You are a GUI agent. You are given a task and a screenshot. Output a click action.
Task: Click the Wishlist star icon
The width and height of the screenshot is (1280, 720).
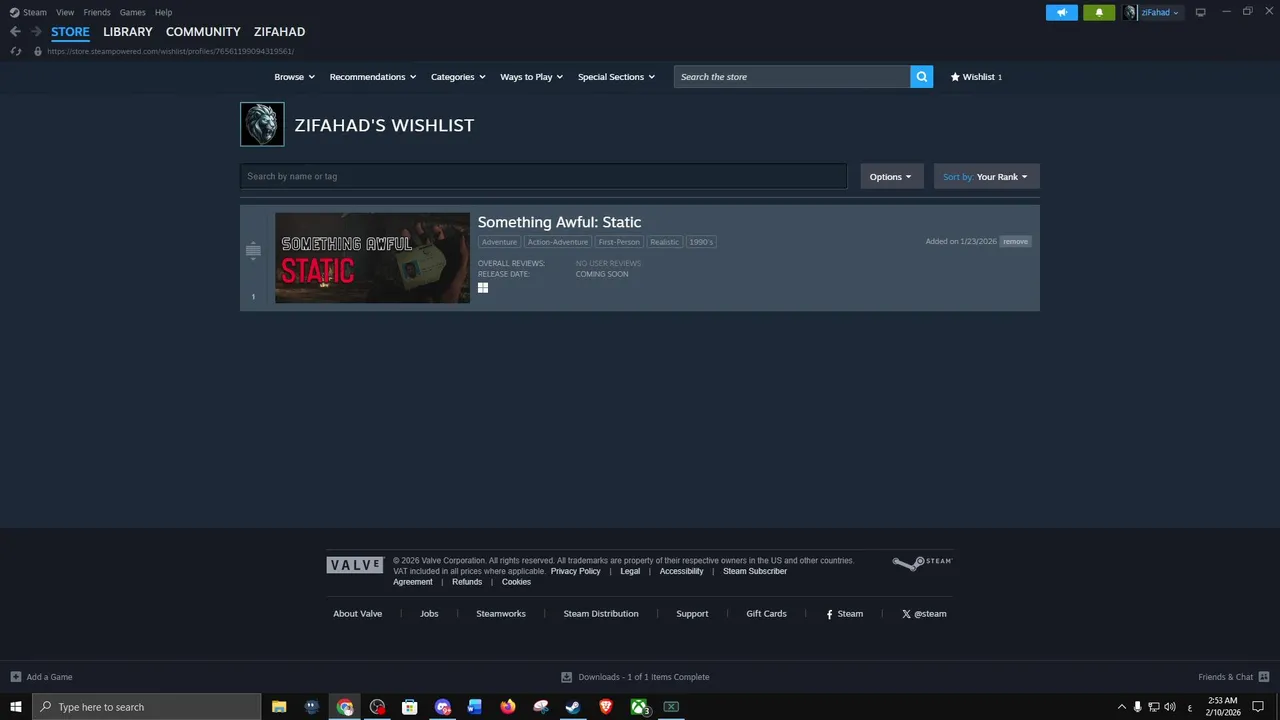coord(955,77)
